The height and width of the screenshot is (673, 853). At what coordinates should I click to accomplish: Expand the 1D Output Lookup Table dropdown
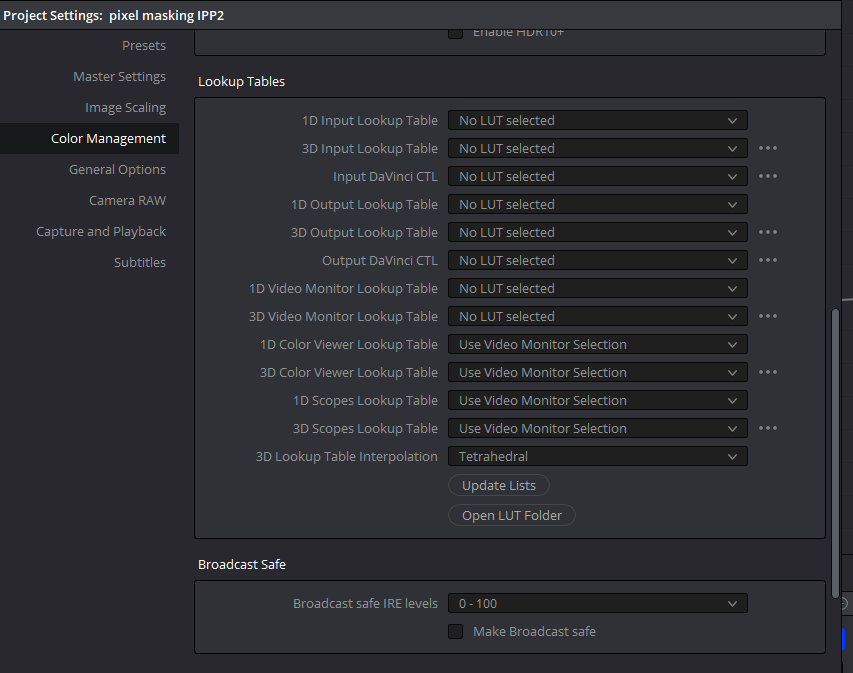(597, 205)
